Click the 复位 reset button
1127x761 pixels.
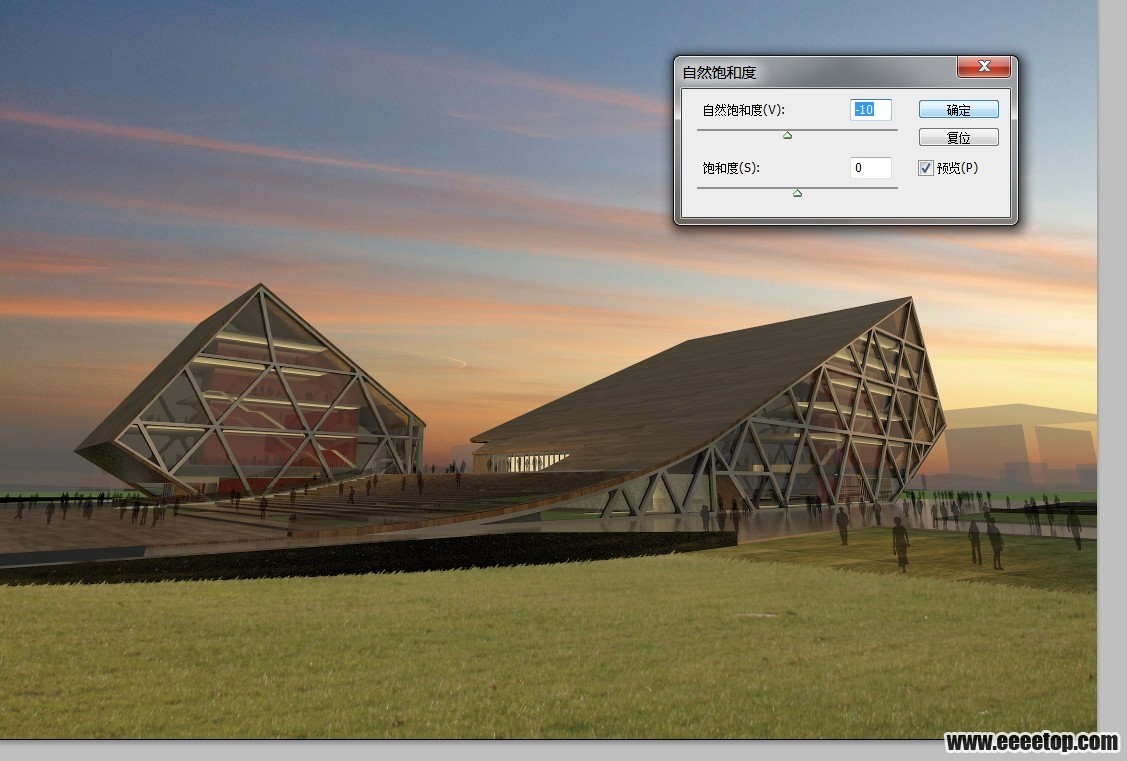pyautogui.click(x=958, y=137)
